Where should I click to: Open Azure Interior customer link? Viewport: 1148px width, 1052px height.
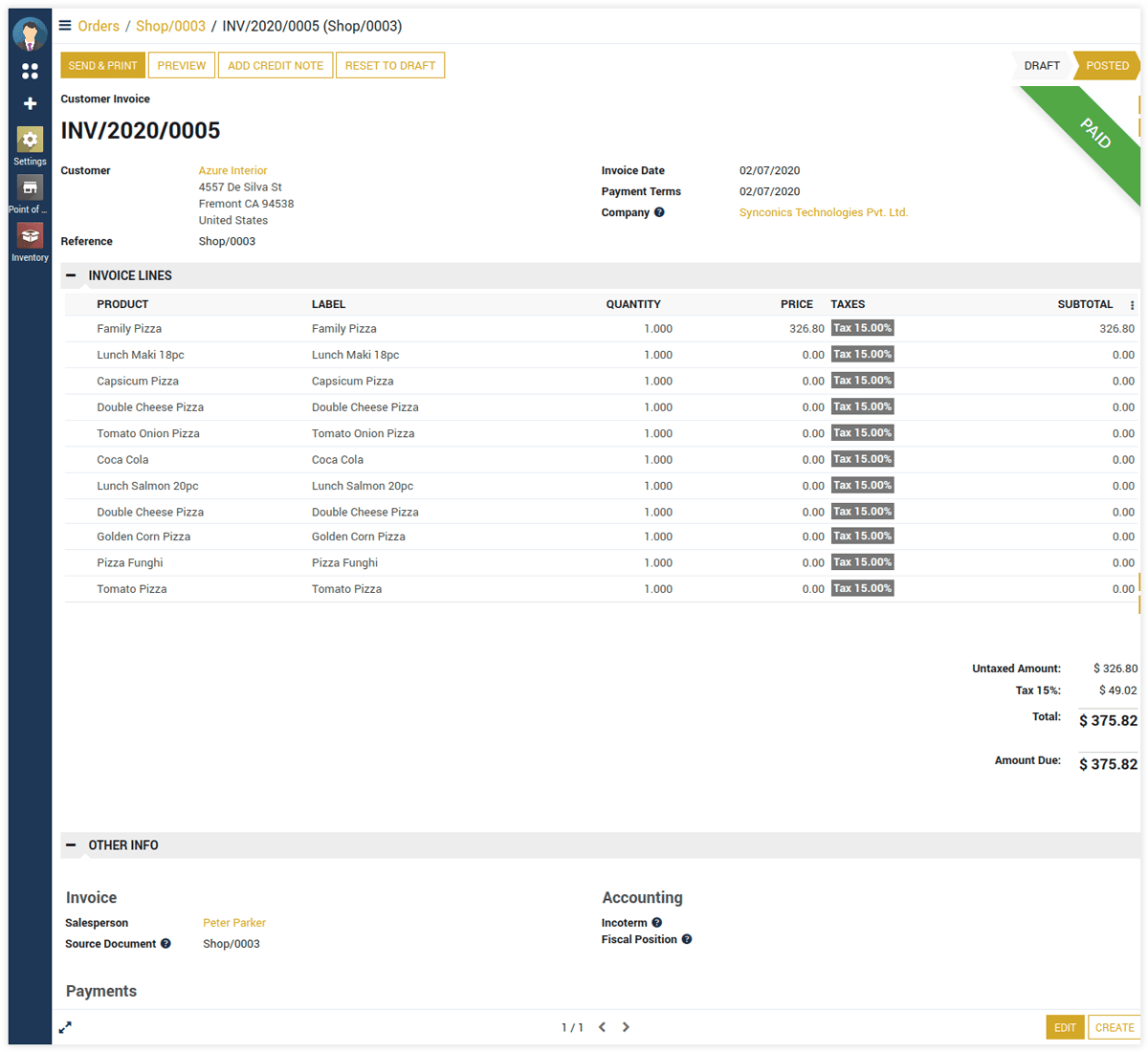pos(232,170)
